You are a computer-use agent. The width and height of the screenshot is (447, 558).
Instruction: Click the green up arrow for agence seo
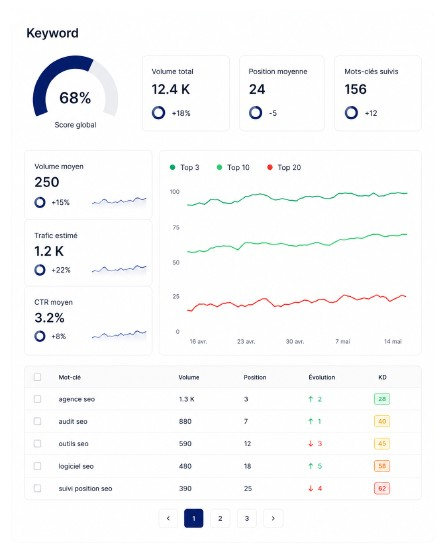pyautogui.click(x=311, y=399)
